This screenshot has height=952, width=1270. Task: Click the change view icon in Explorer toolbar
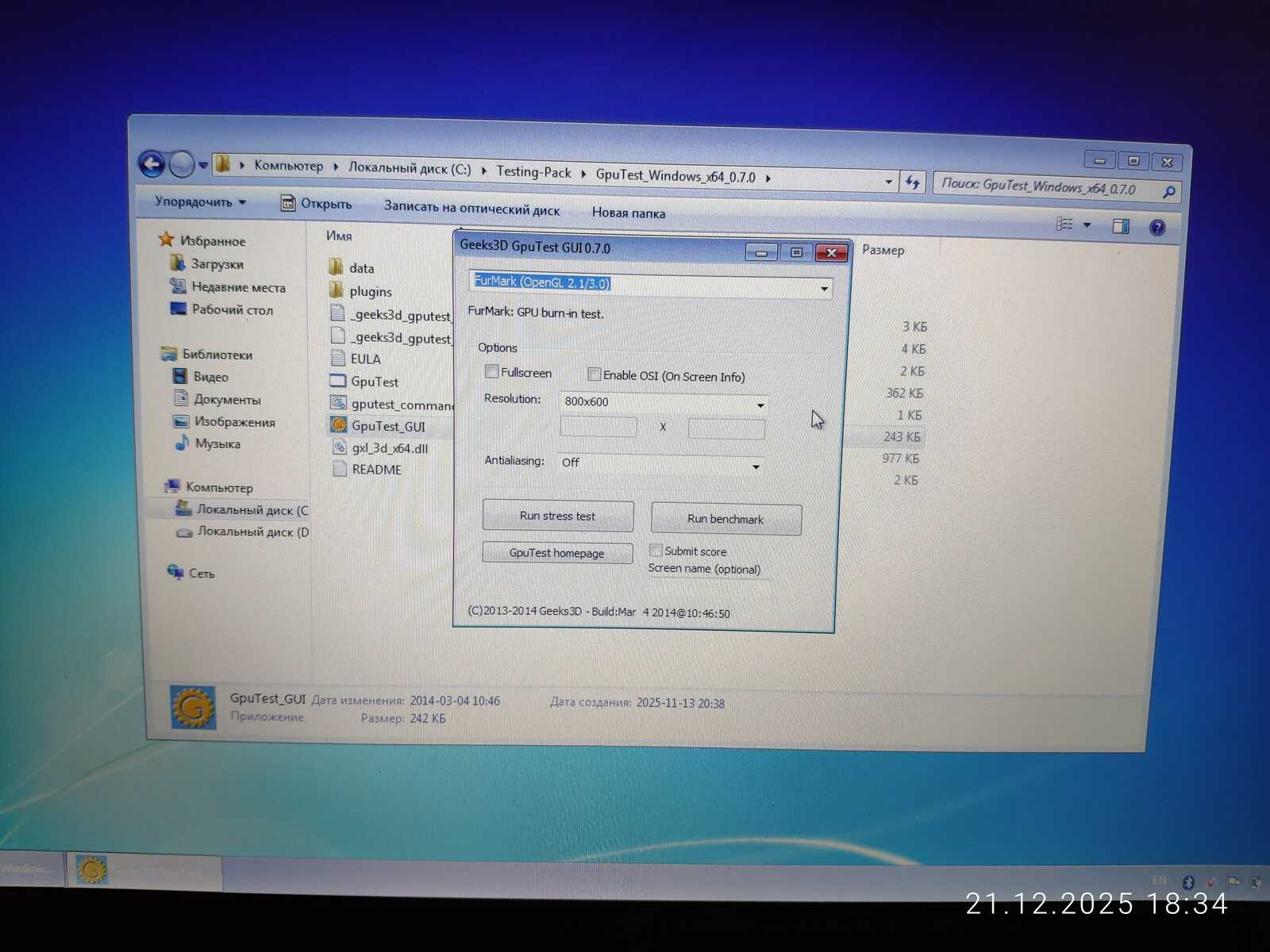click(x=1064, y=225)
